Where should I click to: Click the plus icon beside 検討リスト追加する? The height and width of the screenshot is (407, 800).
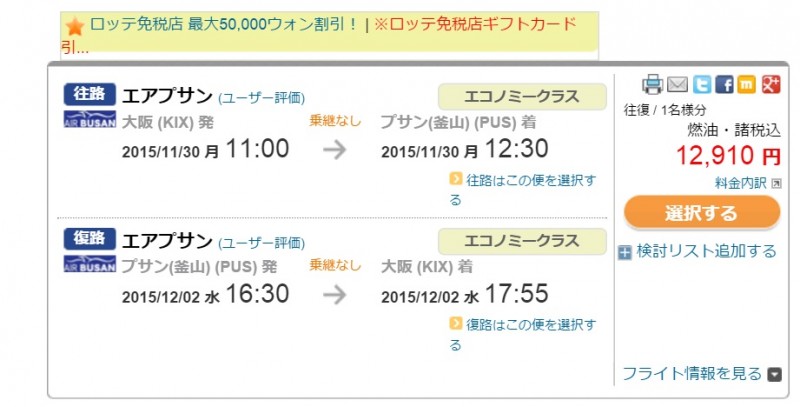point(624,252)
